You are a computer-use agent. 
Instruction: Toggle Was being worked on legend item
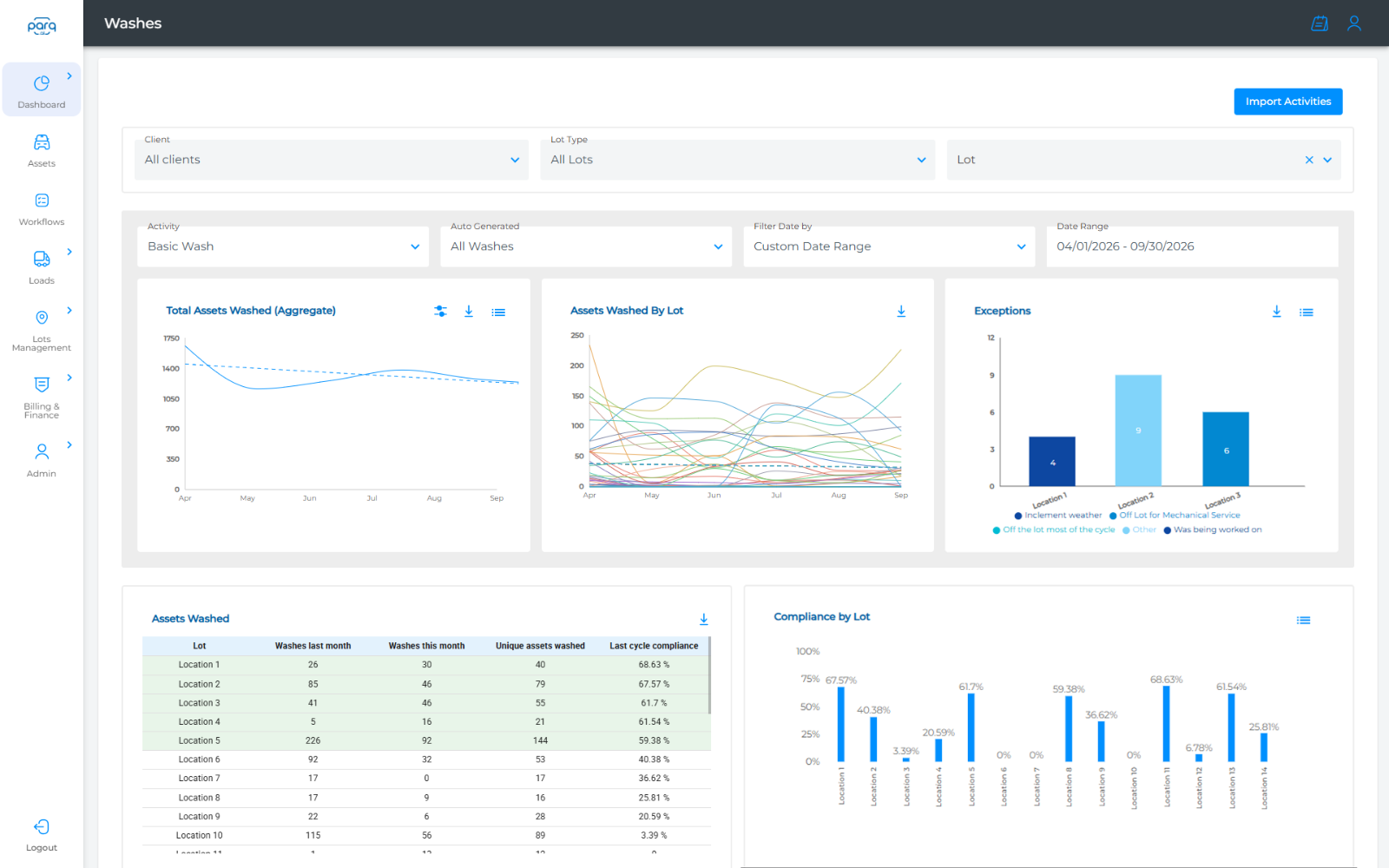pos(1213,529)
